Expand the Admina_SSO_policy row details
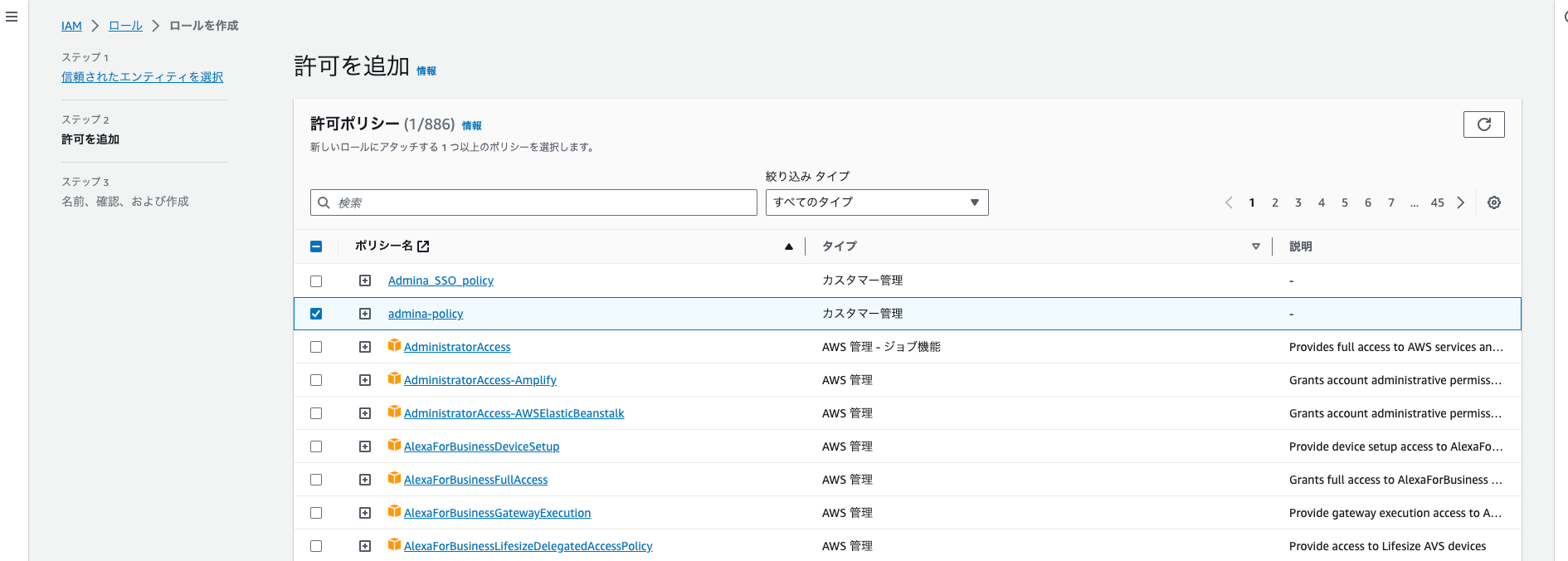The image size is (1568, 561). coord(365,280)
